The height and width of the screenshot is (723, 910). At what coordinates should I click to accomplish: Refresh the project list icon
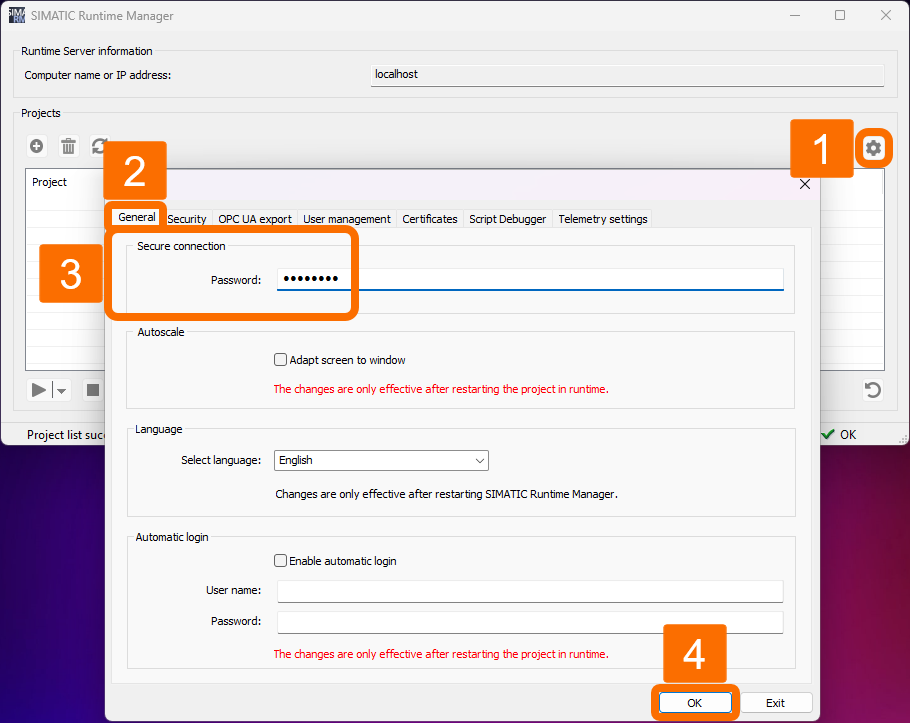(x=99, y=146)
